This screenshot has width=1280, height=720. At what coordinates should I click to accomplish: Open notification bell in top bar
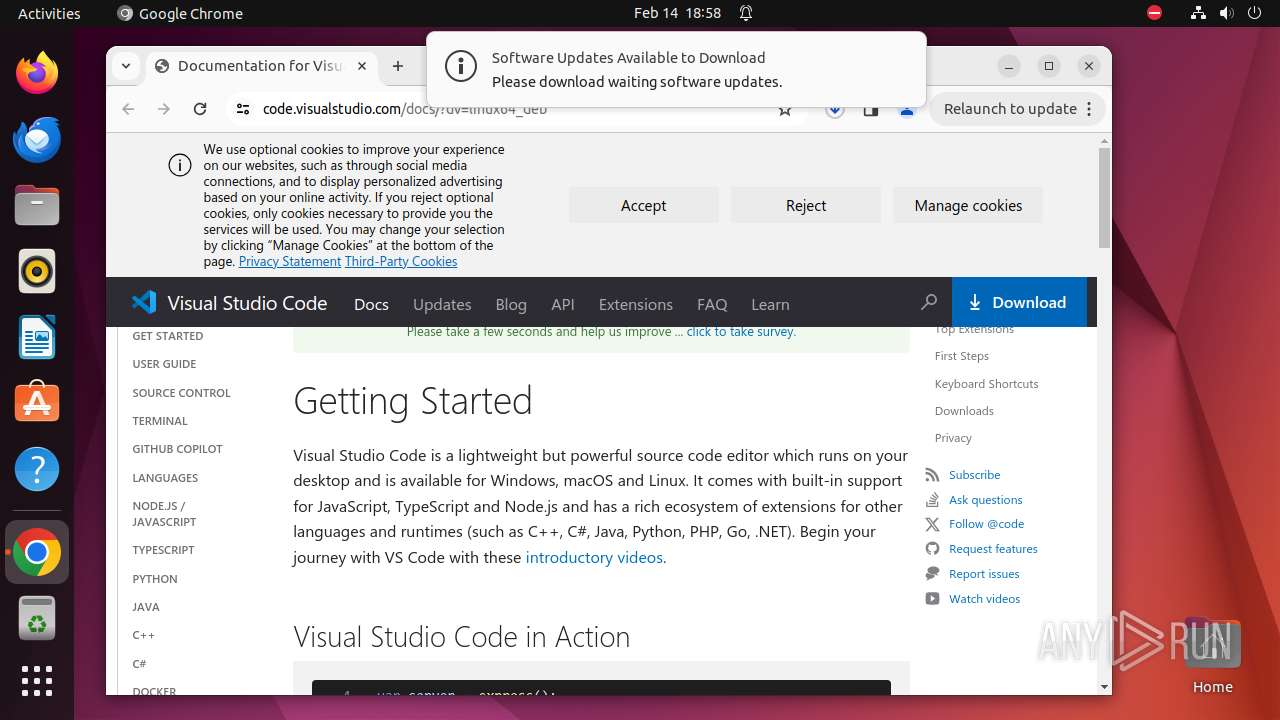(746, 13)
